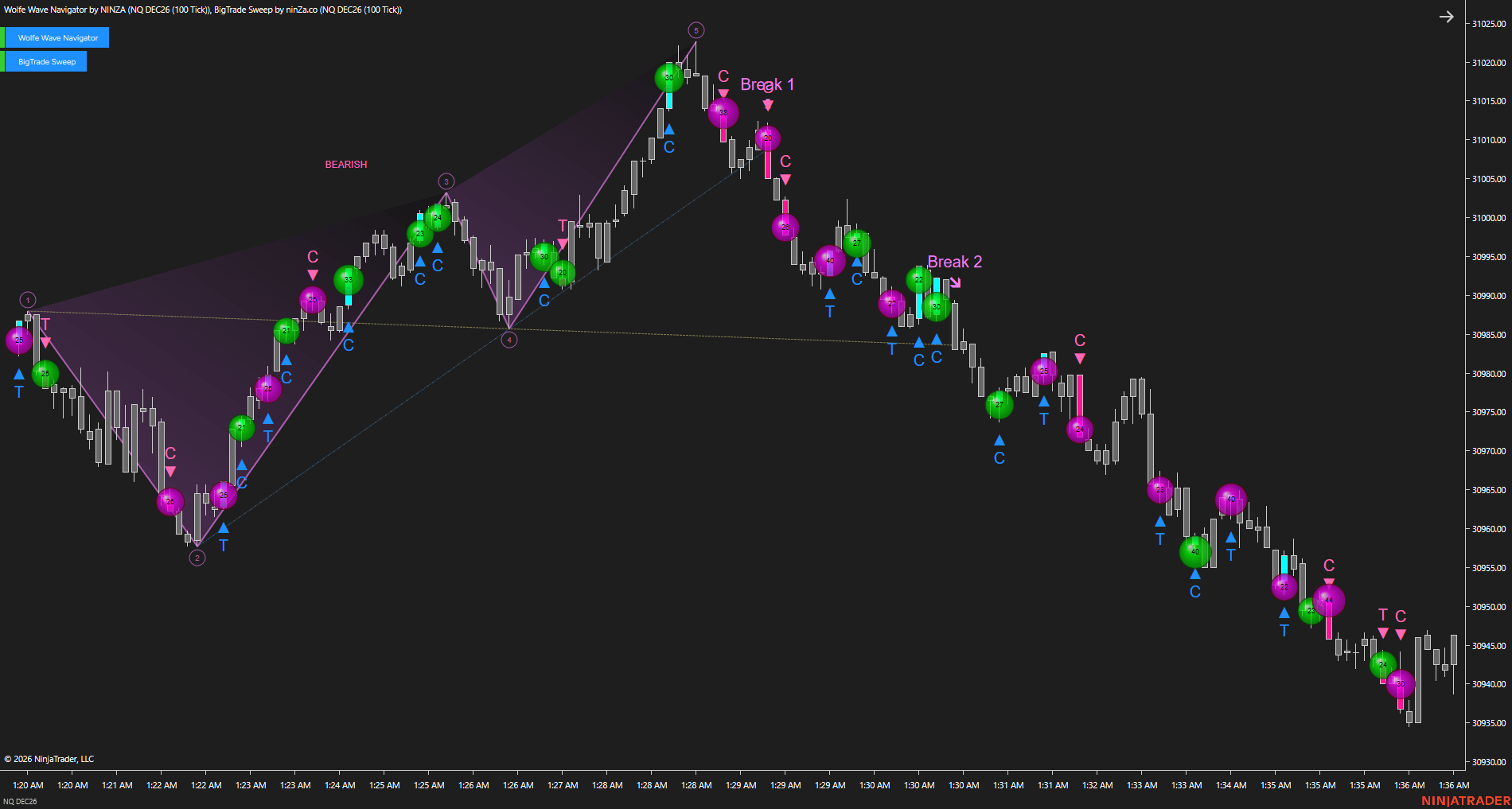Click the 1:32 AM time axis label
1512x809 pixels.
click(1097, 785)
